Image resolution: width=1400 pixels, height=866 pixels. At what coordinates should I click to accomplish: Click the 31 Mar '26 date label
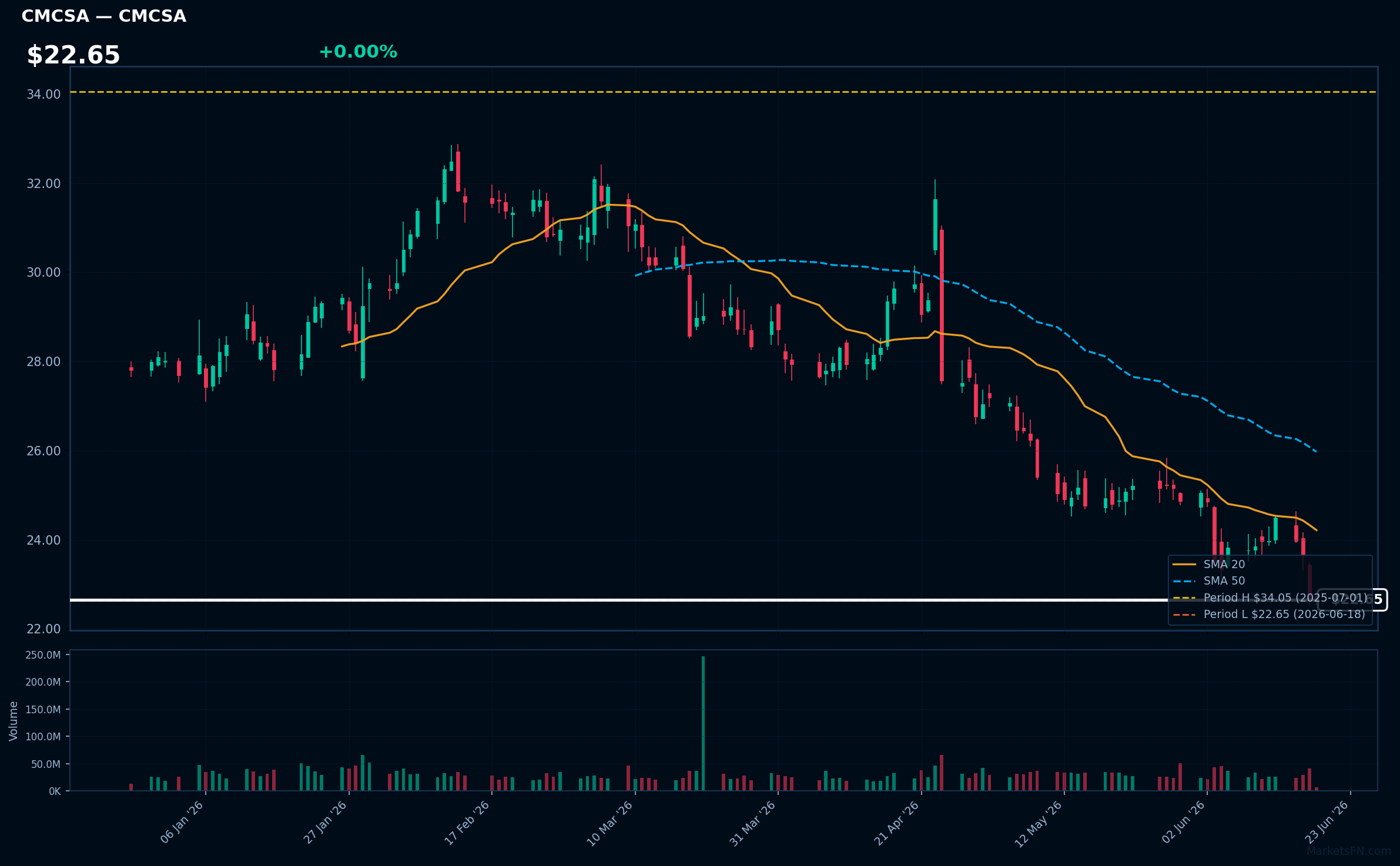point(753,823)
